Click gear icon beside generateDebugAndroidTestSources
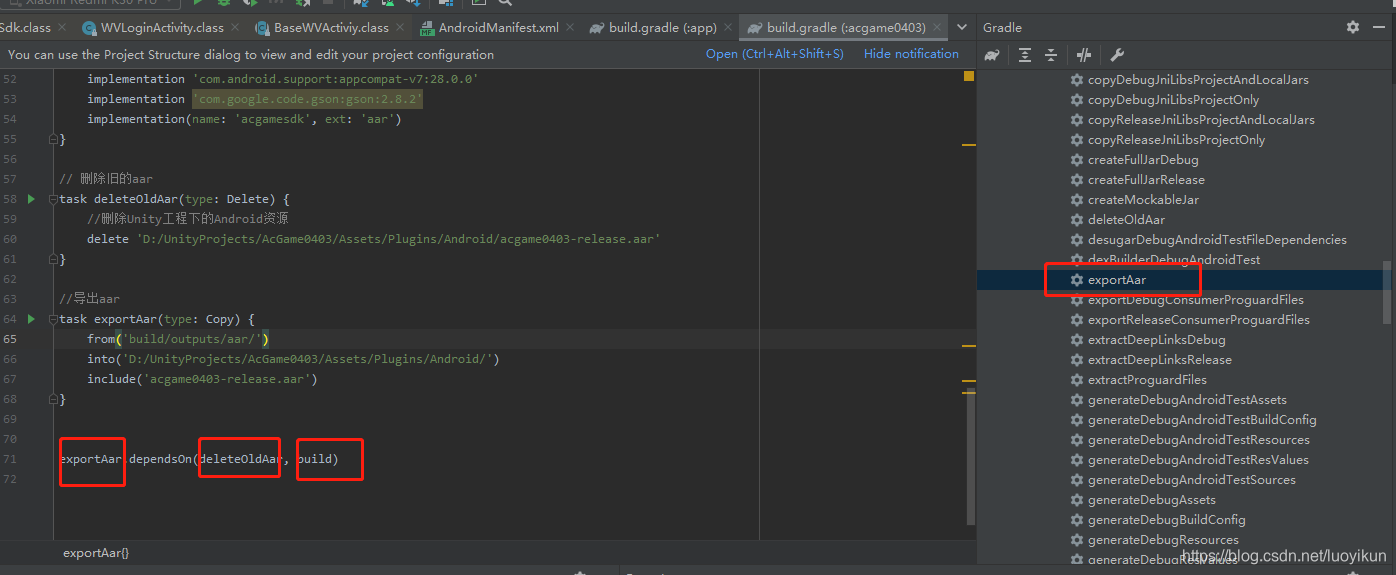The width and height of the screenshot is (1396, 575). click(x=1077, y=480)
